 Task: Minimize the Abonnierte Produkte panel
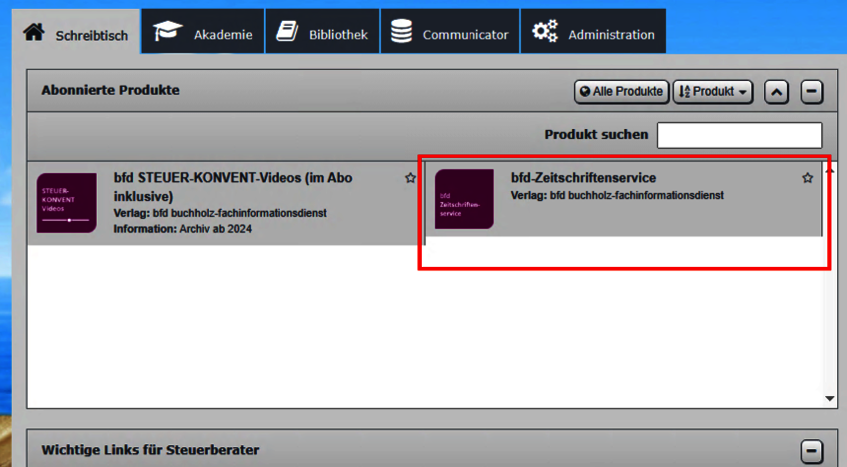pyautogui.click(x=811, y=92)
